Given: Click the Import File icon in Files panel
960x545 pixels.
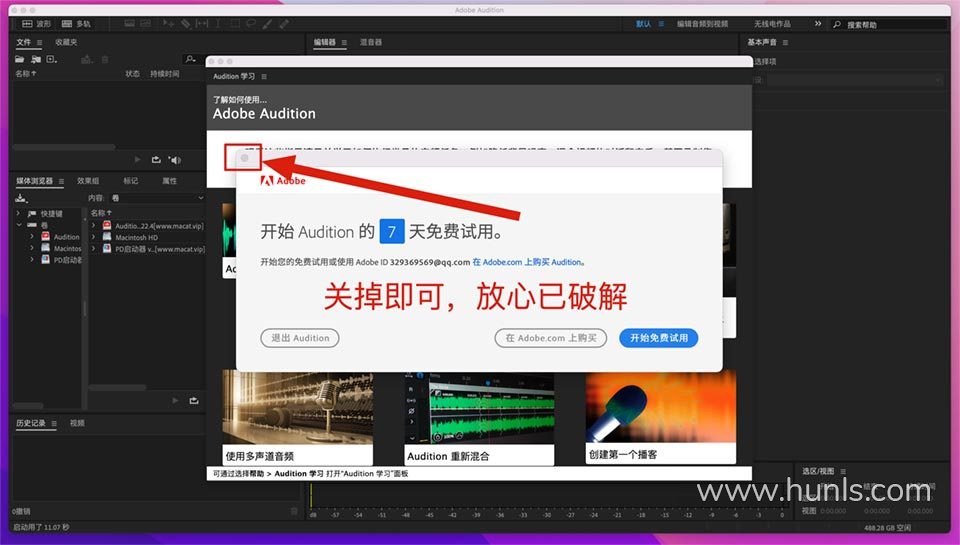Looking at the screenshot, I should (36, 59).
